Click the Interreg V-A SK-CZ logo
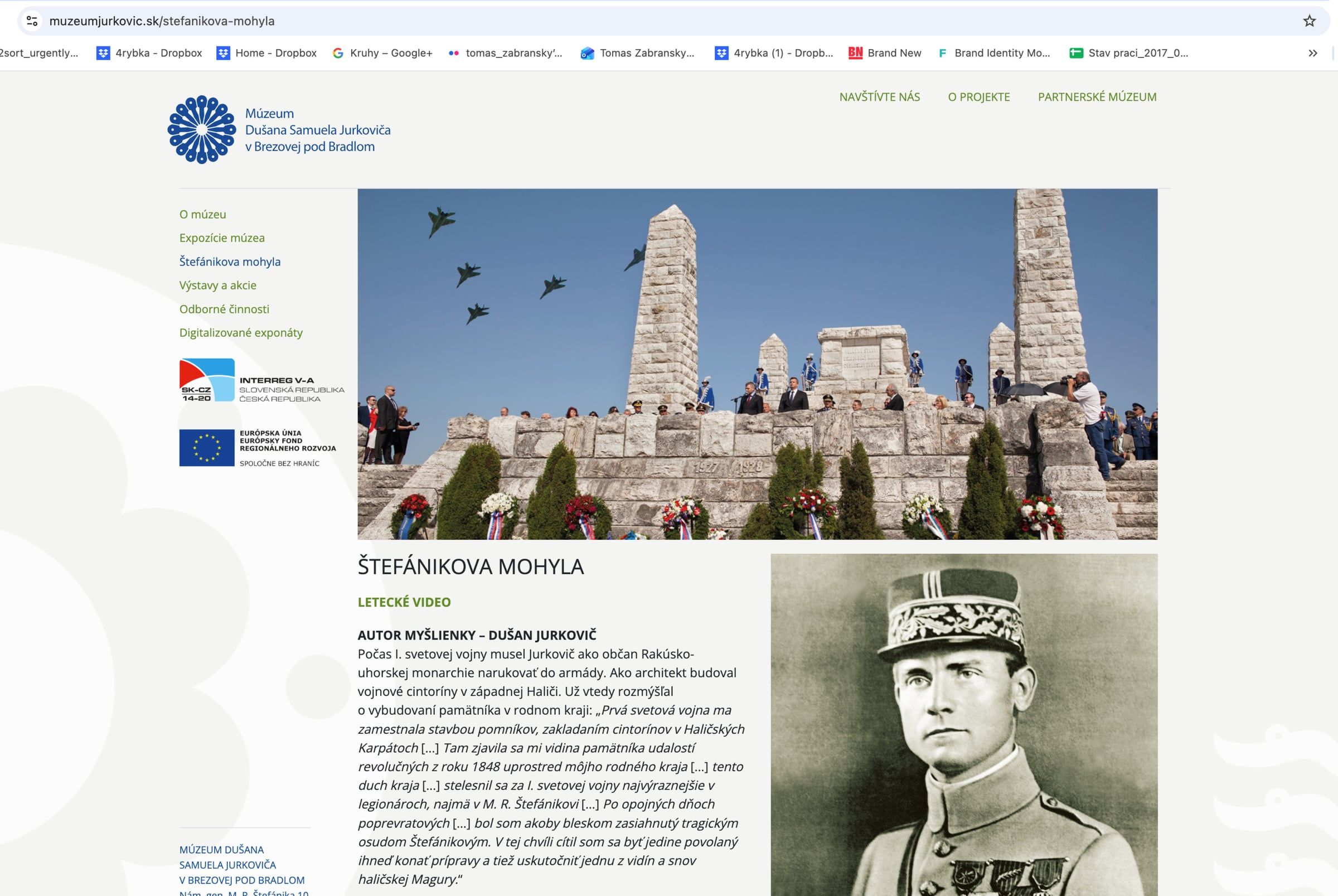Screen dimensions: 1338x896 click(262, 381)
